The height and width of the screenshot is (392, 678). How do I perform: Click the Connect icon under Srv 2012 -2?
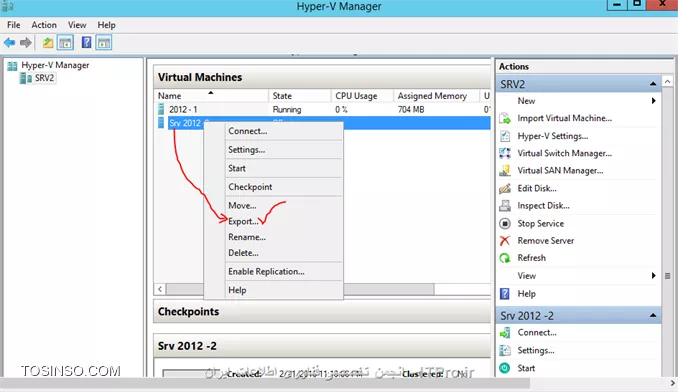[x=505, y=333]
